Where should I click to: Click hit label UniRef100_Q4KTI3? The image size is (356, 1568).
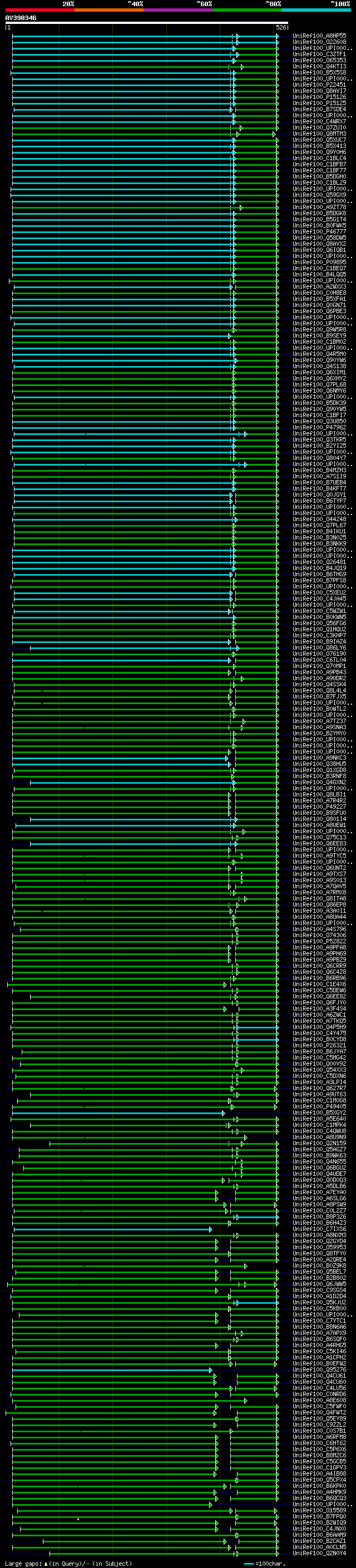[319, 66]
